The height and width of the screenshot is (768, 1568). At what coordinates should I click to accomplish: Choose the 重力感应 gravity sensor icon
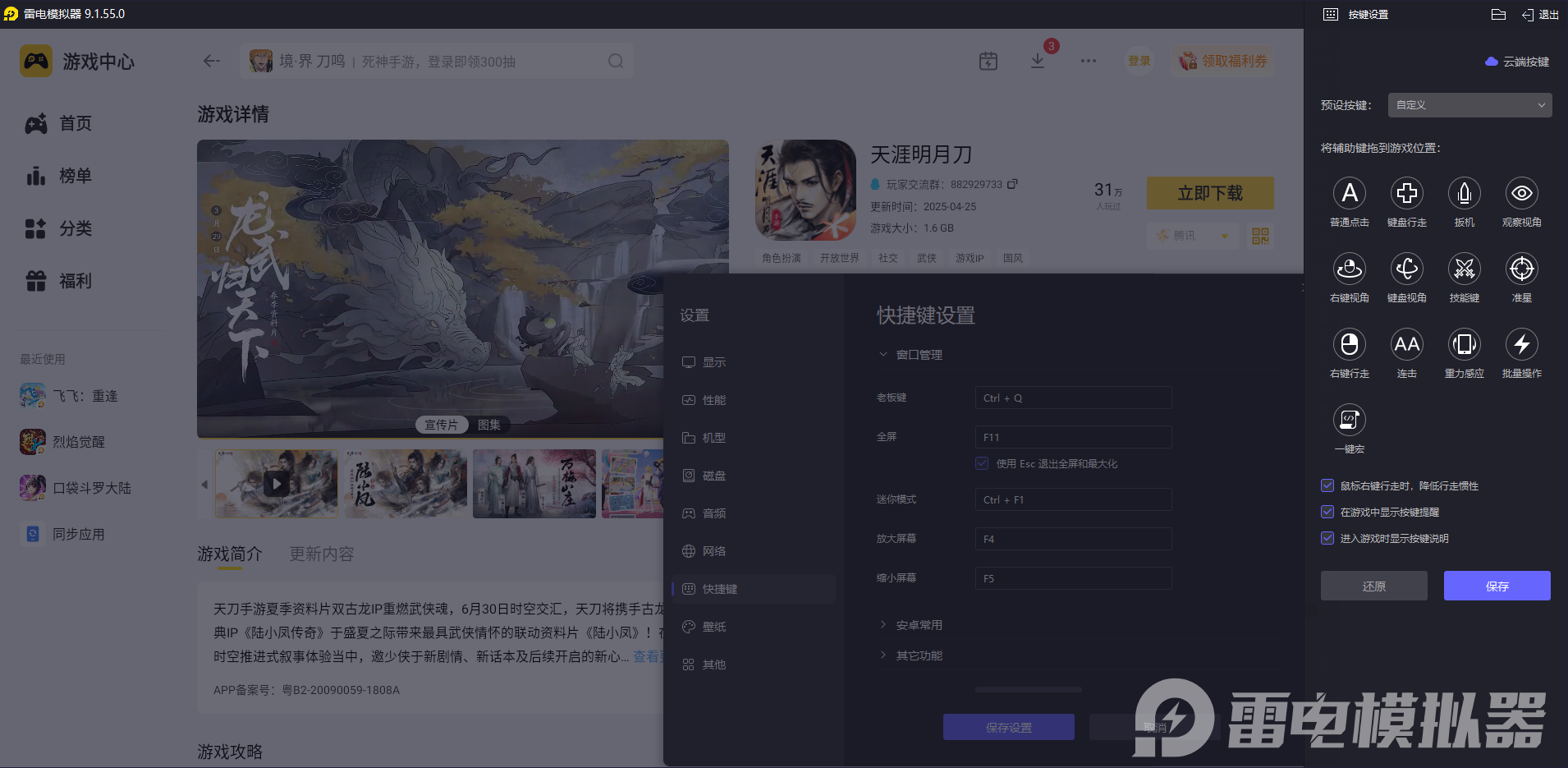(1464, 346)
